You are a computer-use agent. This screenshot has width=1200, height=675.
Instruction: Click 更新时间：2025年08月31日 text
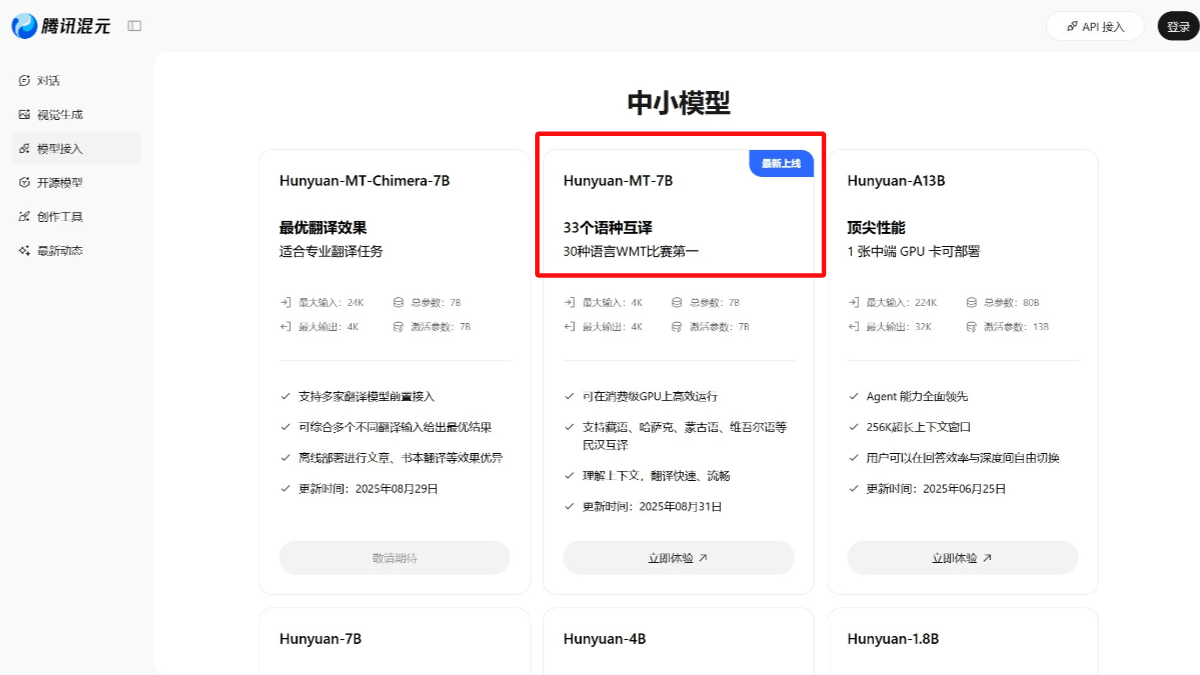point(652,507)
